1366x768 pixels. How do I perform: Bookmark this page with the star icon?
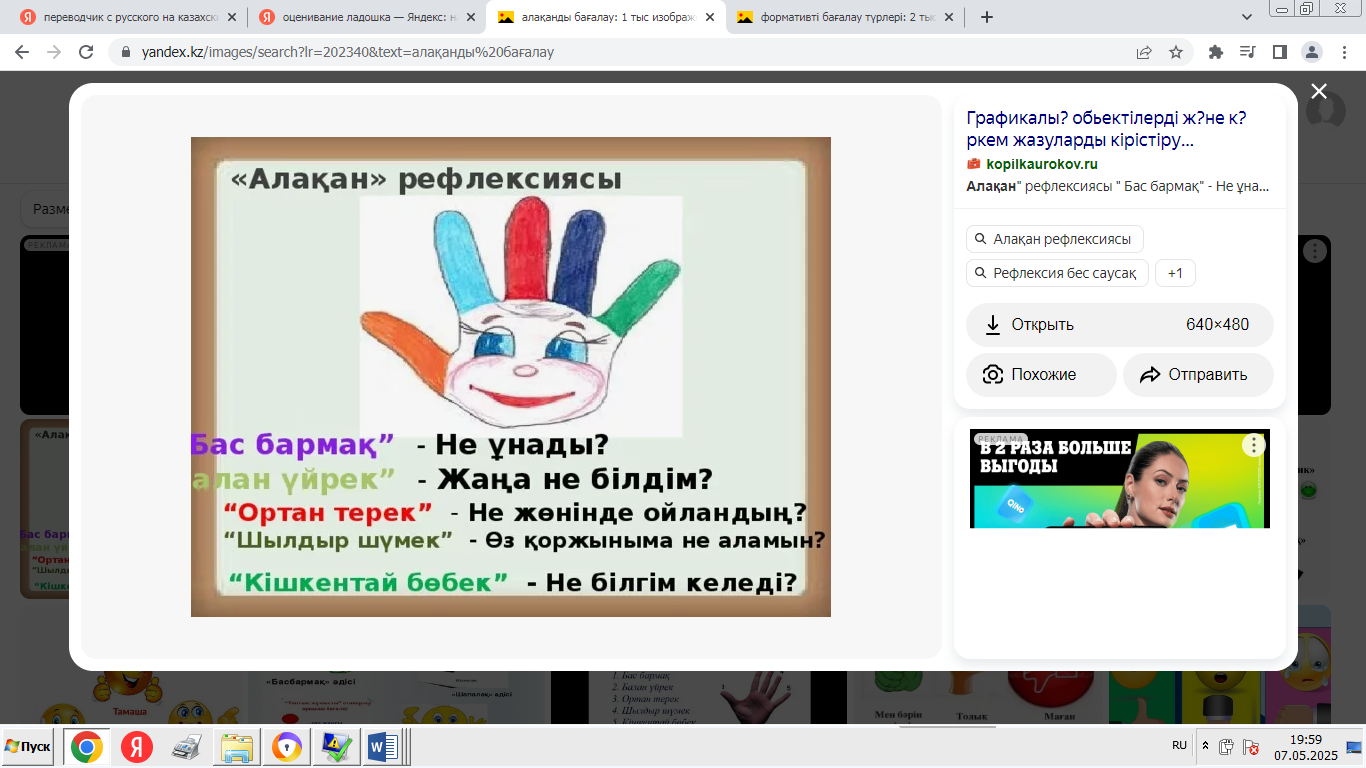click(1176, 52)
